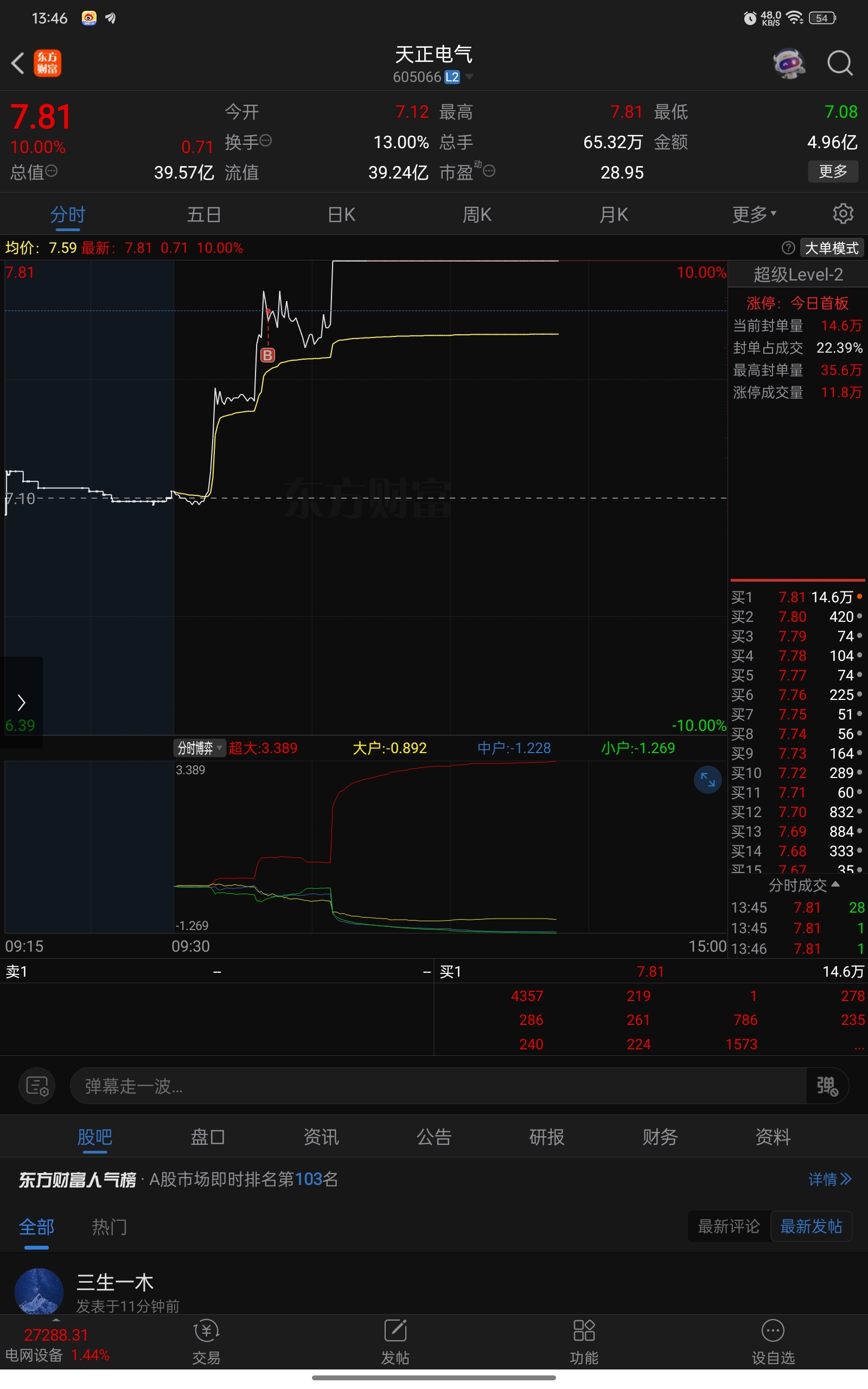This screenshot has height=1389, width=868.
Task: Tap the 涨停: 今日首板 label
Action: click(797, 302)
